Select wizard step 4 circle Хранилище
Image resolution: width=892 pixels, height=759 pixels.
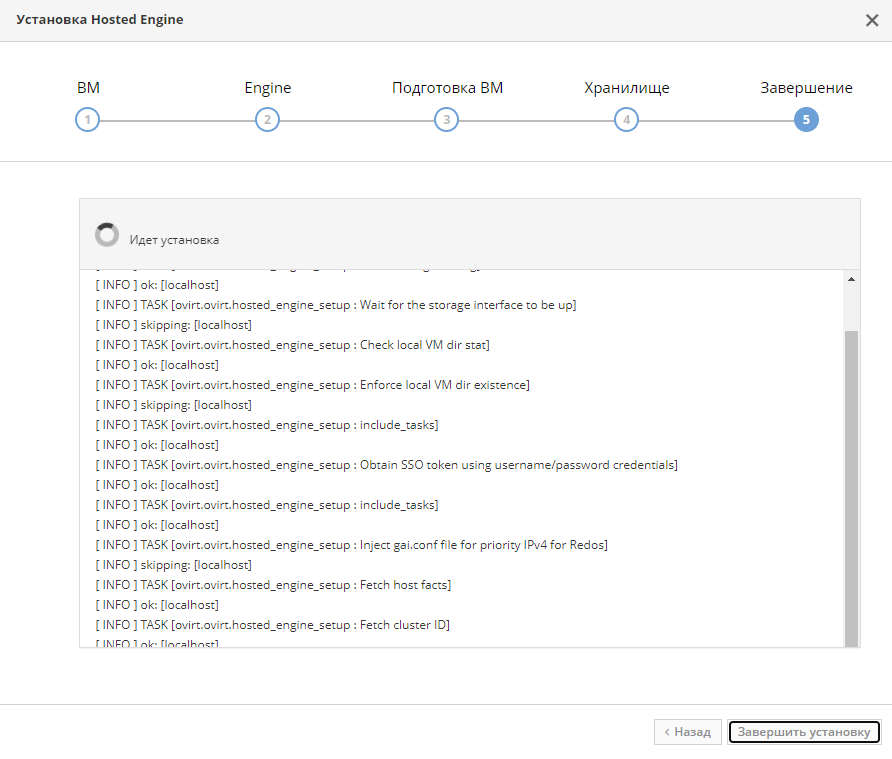click(x=626, y=119)
